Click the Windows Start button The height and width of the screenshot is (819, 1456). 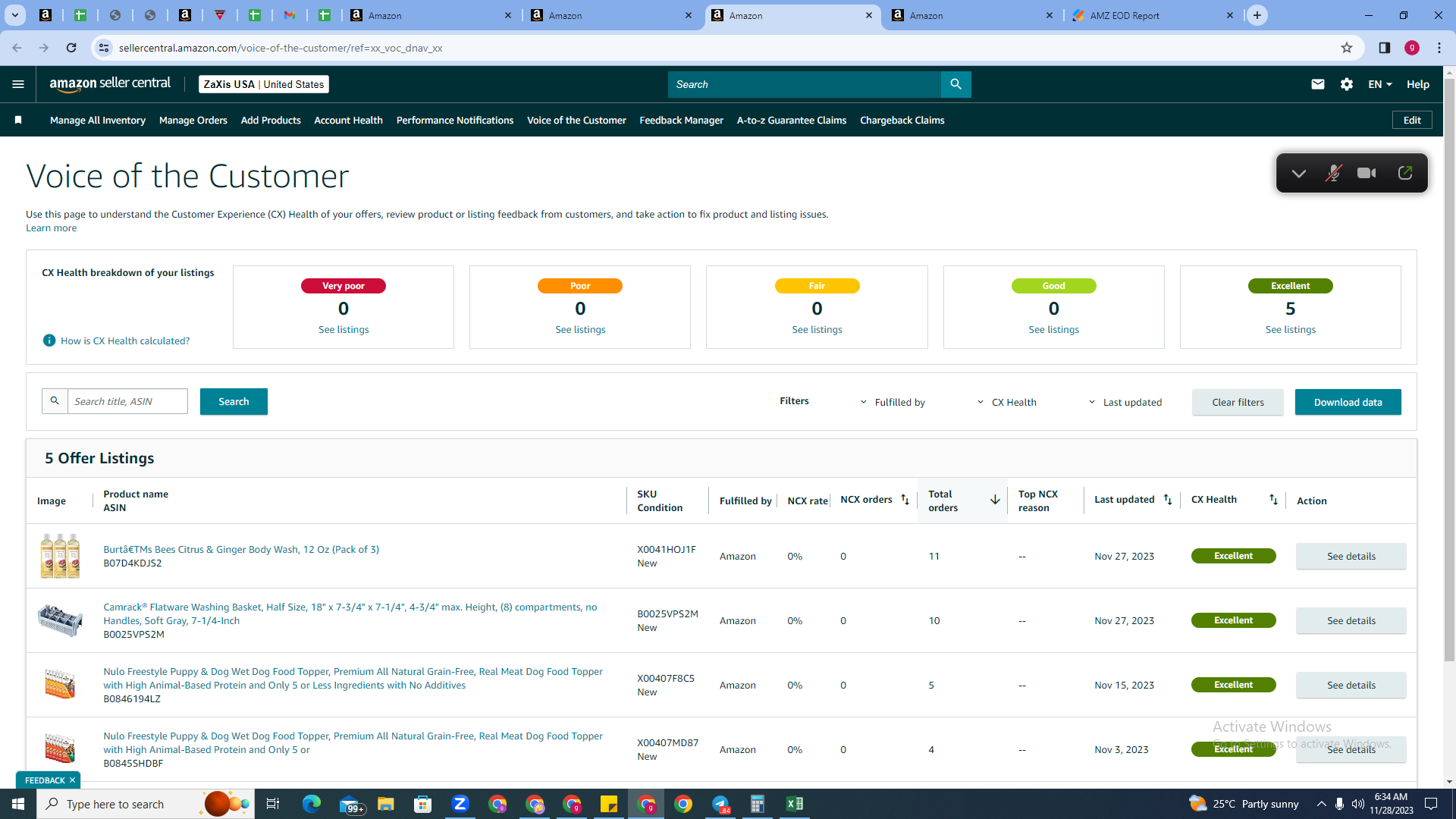click(x=18, y=804)
